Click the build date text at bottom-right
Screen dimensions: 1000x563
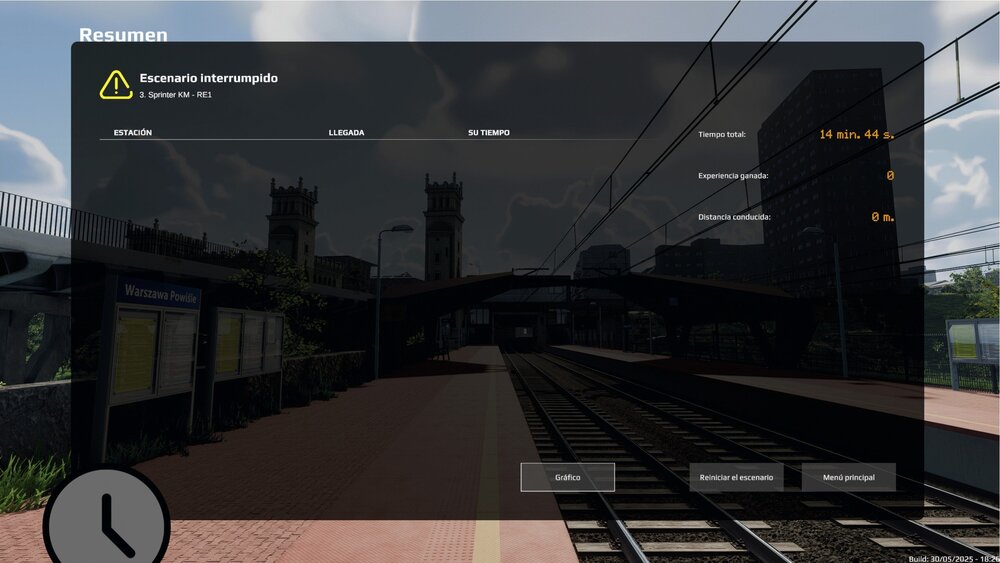(953, 558)
